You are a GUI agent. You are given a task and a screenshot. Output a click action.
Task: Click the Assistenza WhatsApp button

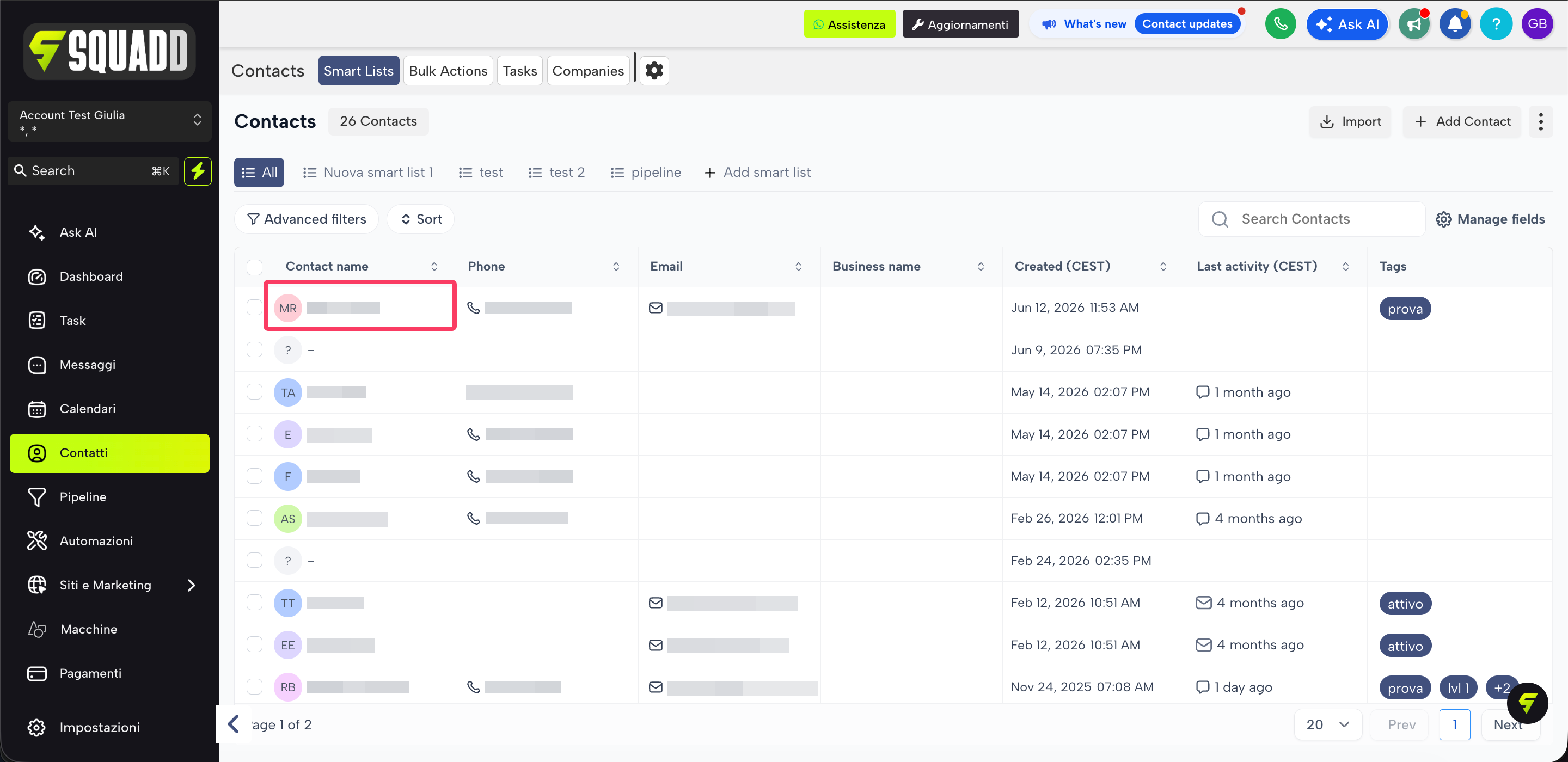point(850,24)
